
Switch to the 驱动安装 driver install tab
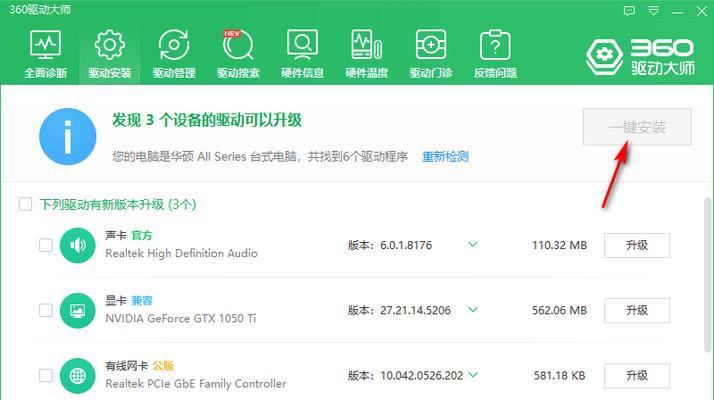[x=110, y=55]
